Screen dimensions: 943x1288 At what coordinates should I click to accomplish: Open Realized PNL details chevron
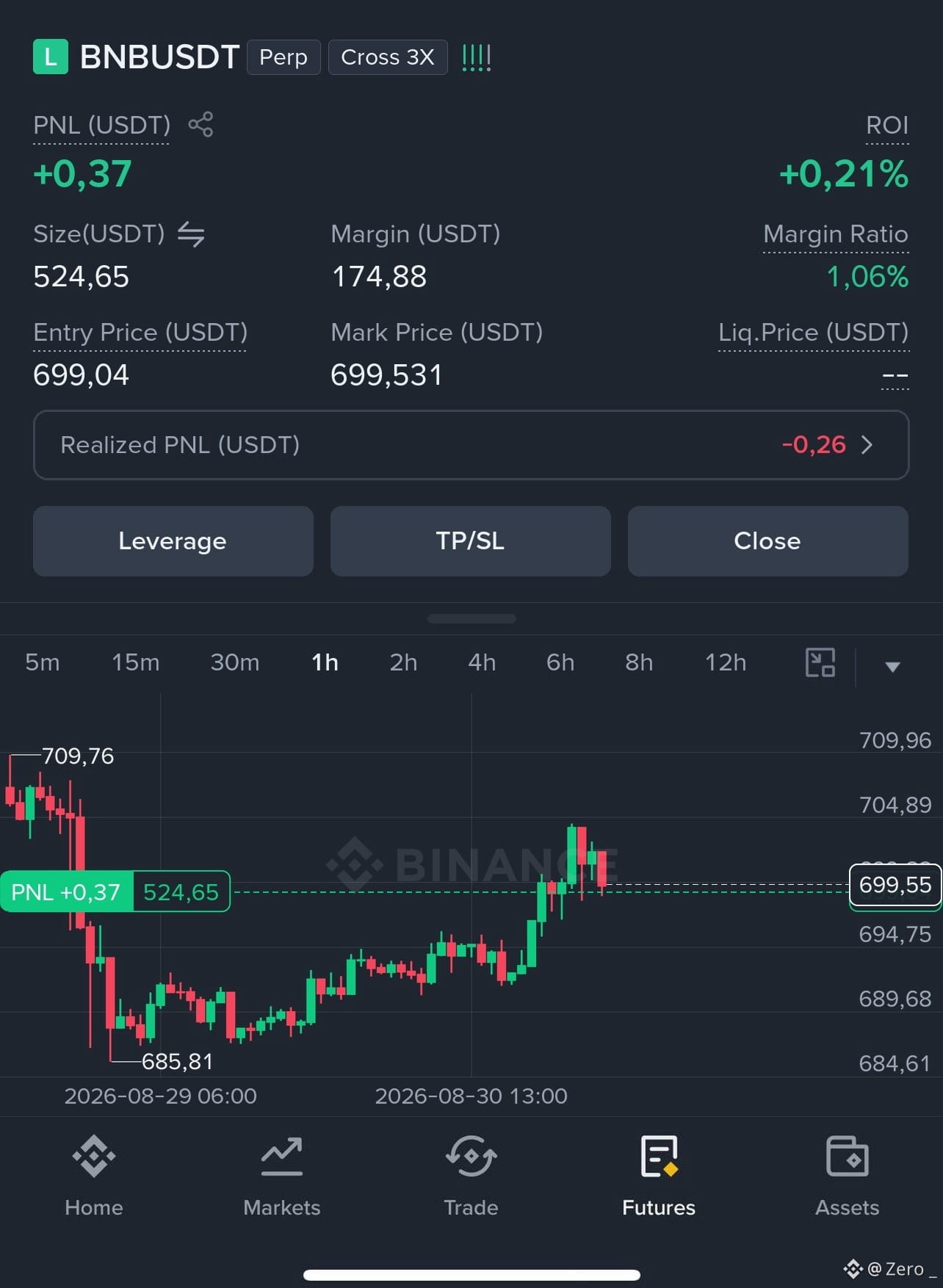coord(867,445)
